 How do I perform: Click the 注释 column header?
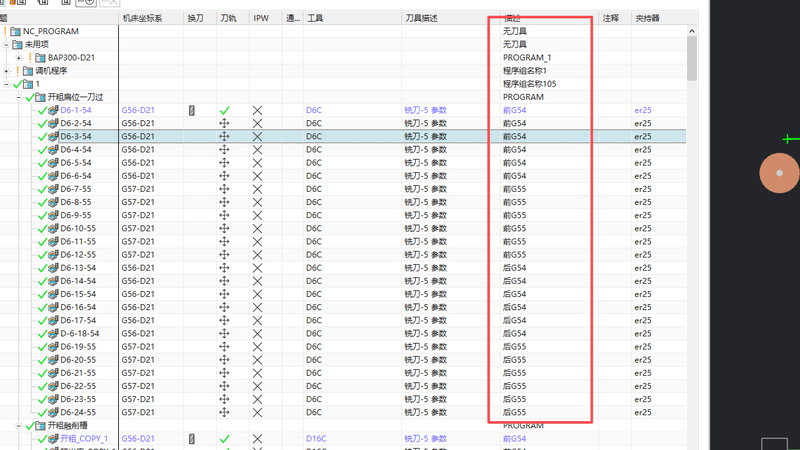tap(615, 18)
